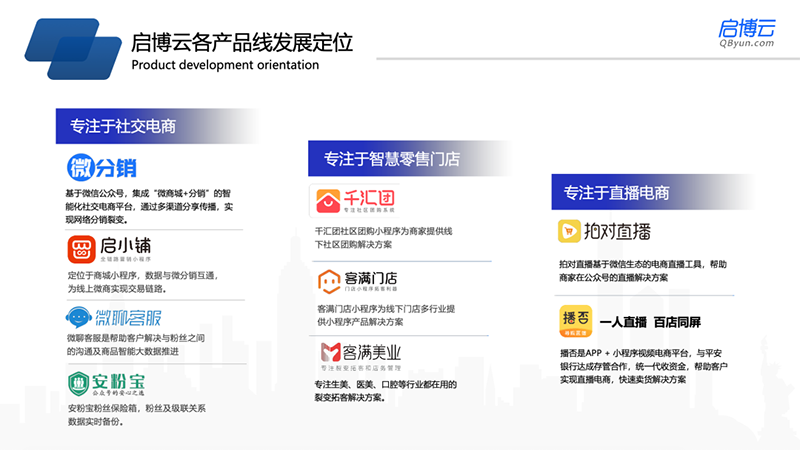Click the 客满美业 M logo icon
Image resolution: width=800 pixels, height=450 pixels.
(x=331, y=352)
